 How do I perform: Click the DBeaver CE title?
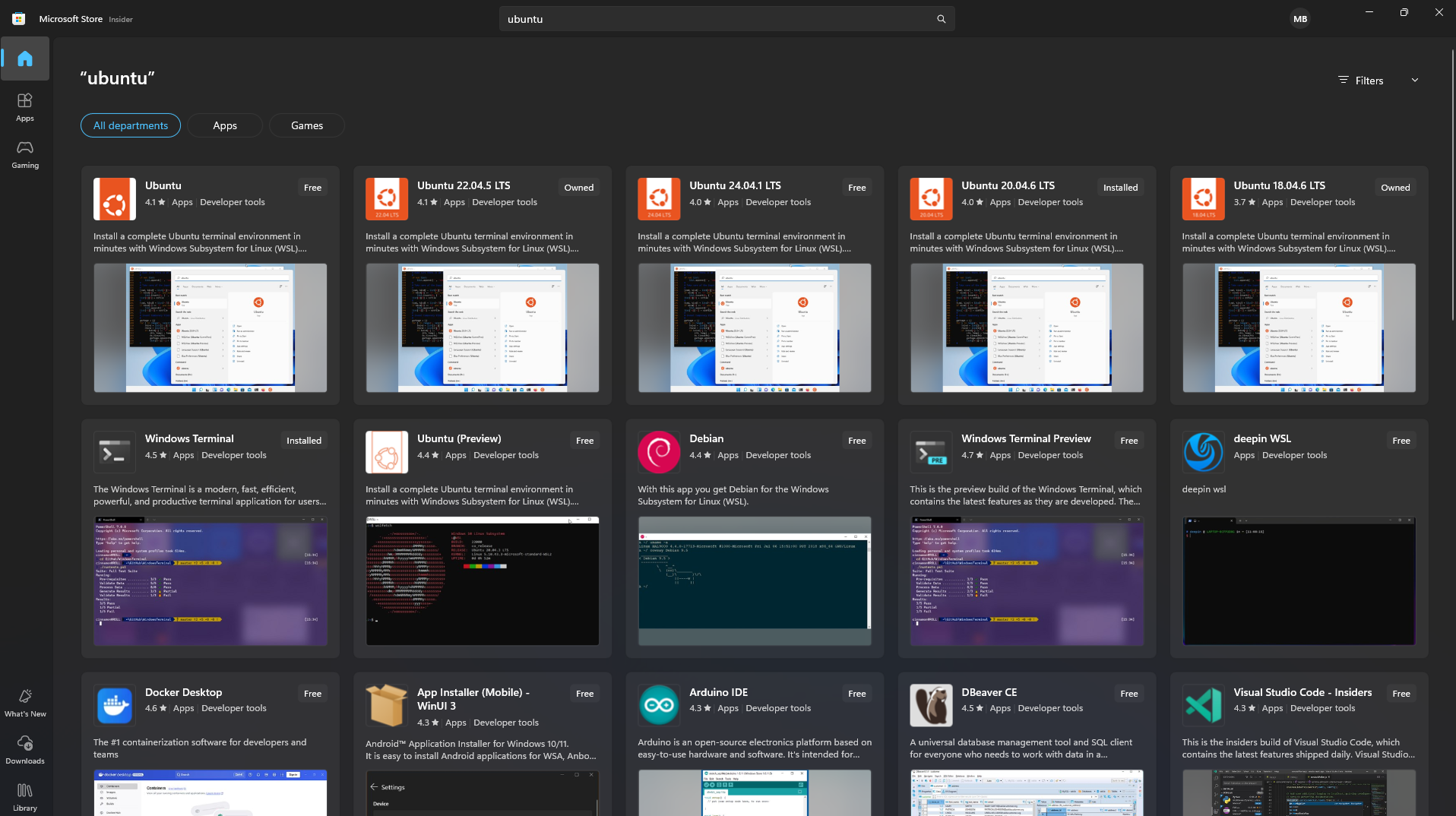tap(989, 692)
